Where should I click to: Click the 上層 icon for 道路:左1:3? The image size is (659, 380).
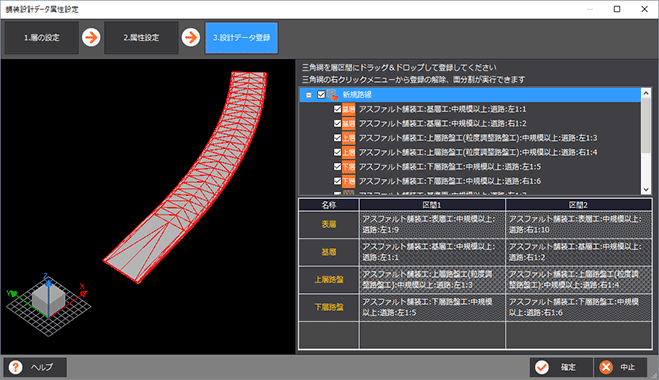click(348, 138)
